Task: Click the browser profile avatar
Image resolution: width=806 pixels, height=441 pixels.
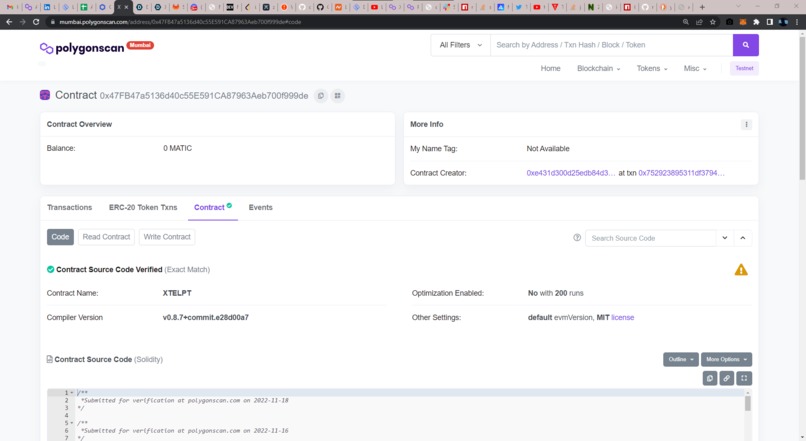Action: pos(783,22)
